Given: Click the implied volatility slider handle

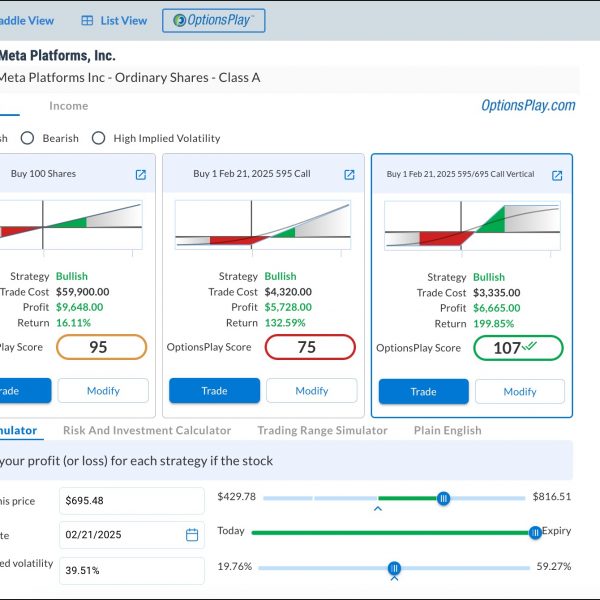Looking at the screenshot, I should coord(394,568).
